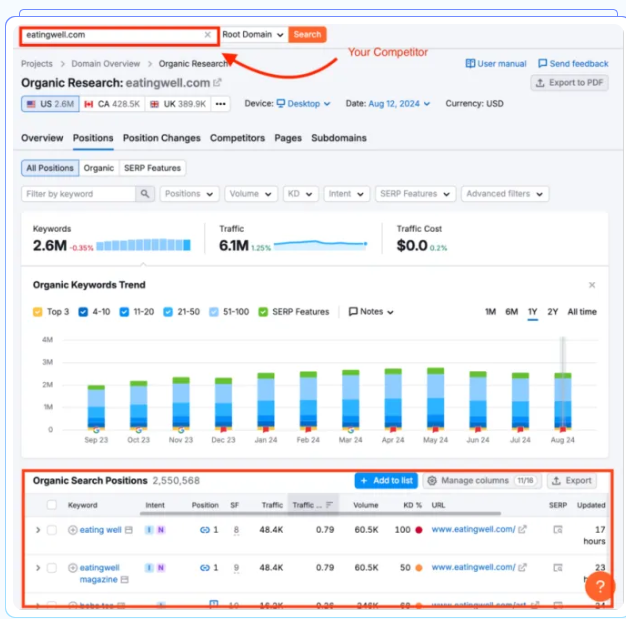Click red KD indicator dot for eating well
626x619 pixels.
point(419,530)
